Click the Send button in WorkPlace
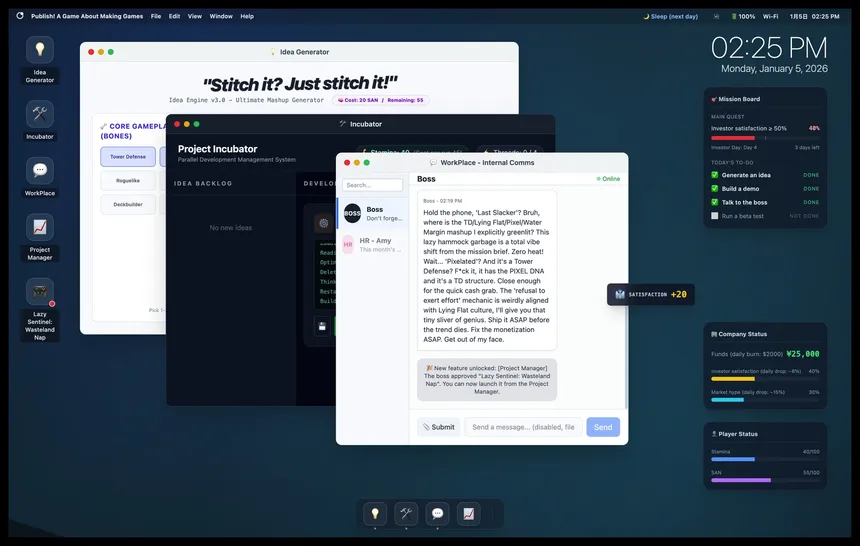This screenshot has width=860, height=546. point(603,427)
